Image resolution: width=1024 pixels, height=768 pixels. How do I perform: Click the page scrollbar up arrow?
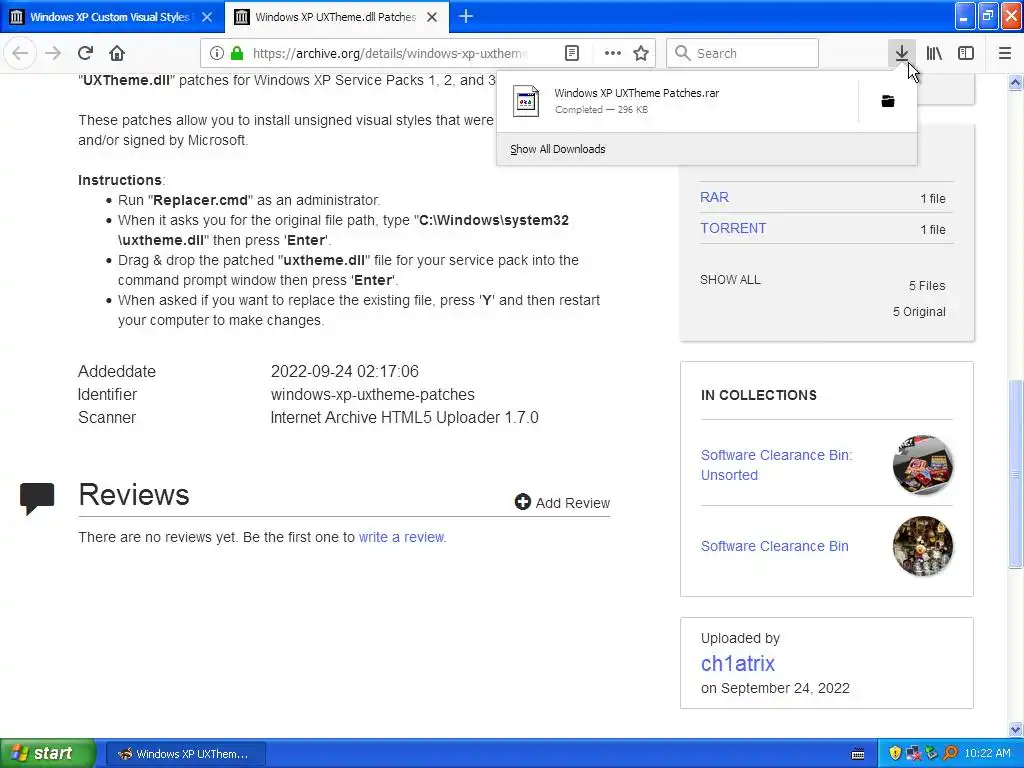click(x=1015, y=82)
